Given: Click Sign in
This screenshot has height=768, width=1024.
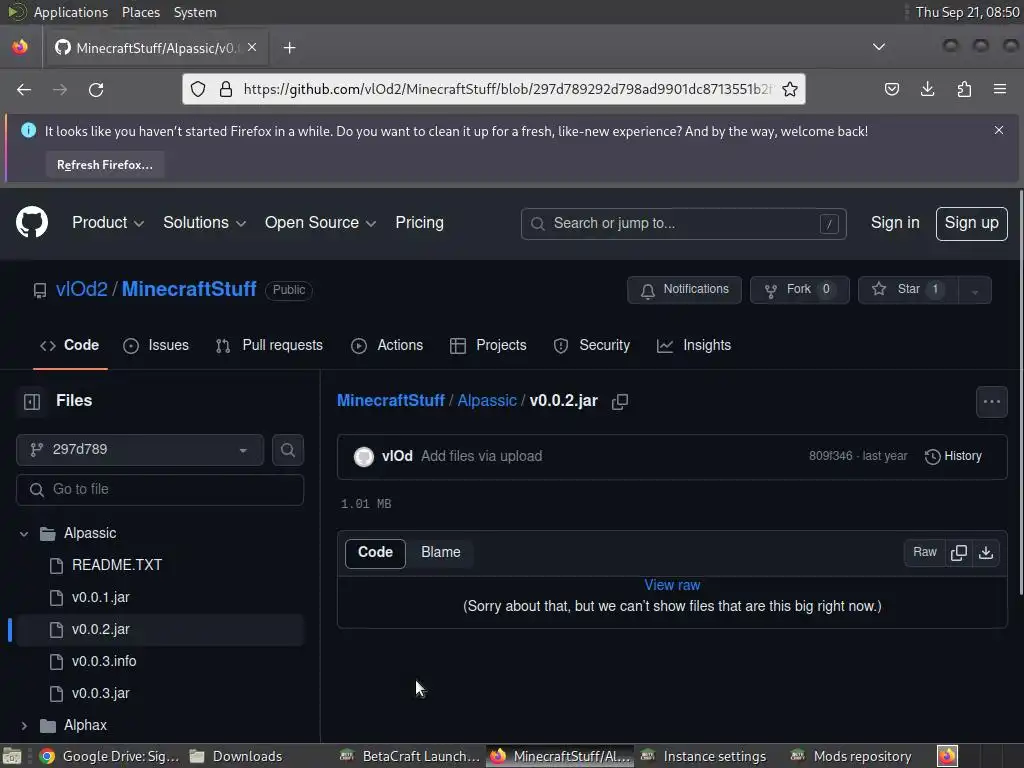Looking at the screenshot, I should [895, 223].
